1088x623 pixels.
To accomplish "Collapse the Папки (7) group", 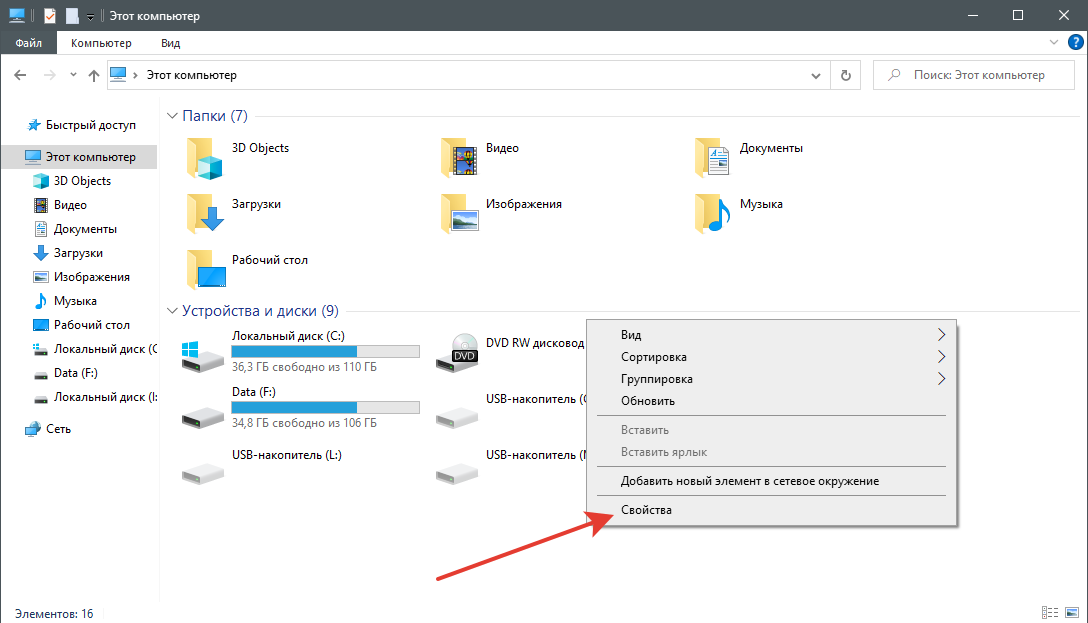I will (x=173, y=116).
